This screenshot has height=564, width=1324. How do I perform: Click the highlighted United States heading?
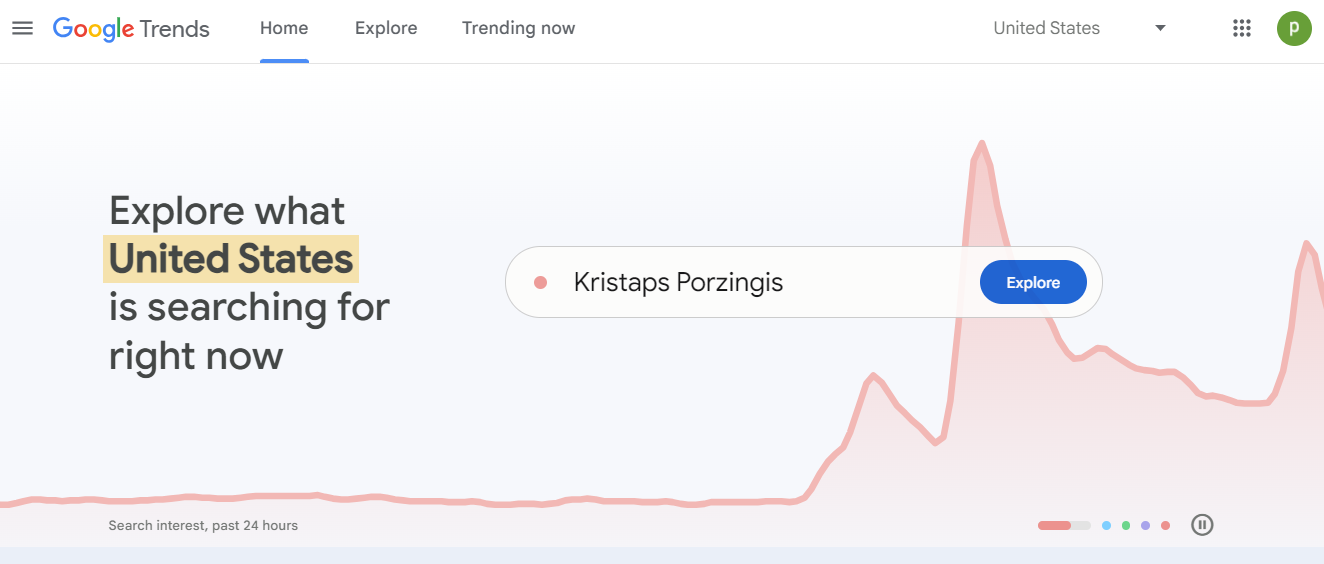pyautogui.click(x=231, y=259)
